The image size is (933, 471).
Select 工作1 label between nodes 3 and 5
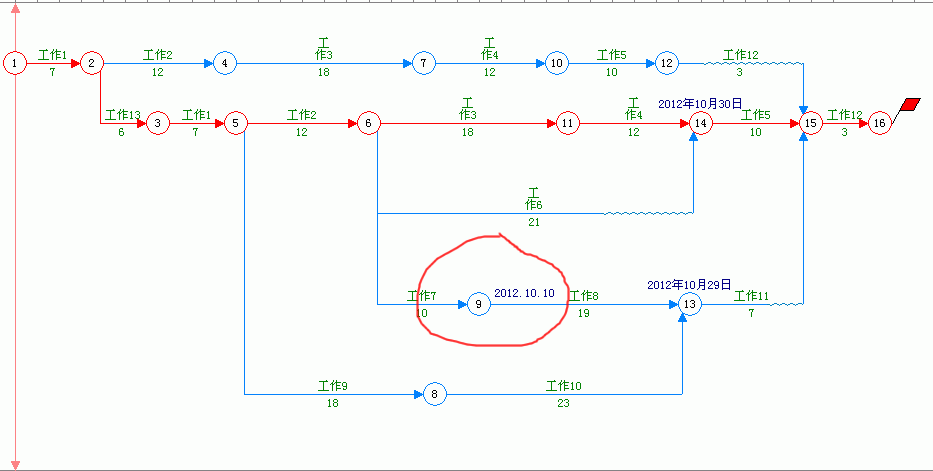pyautogui.click(x=196, y=114)
